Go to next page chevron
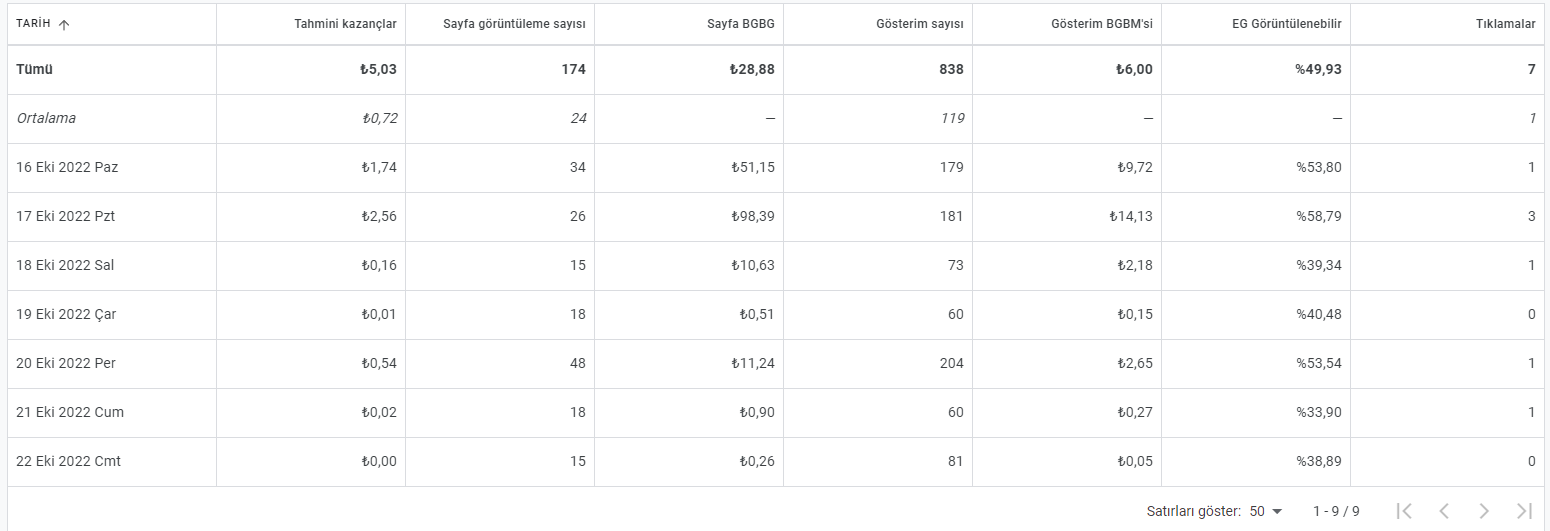1550x531 pixels. [1484, 511]
